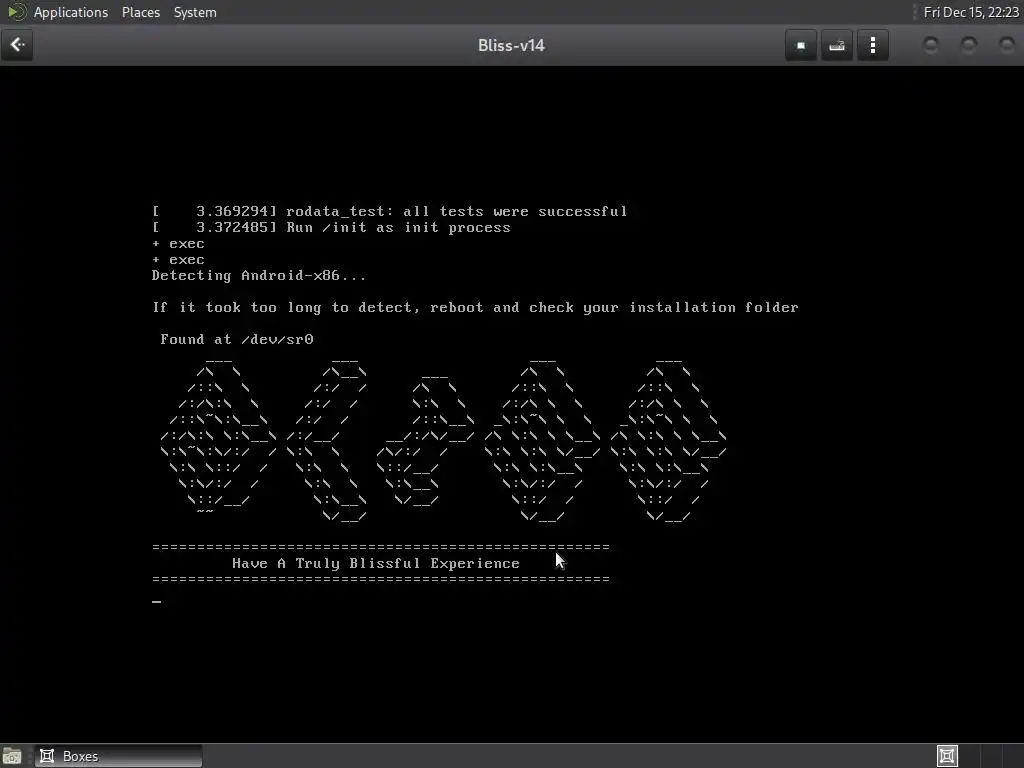Click the Bliss-v14 window title
Screen dimensions: 1024x768
(511, 46)
